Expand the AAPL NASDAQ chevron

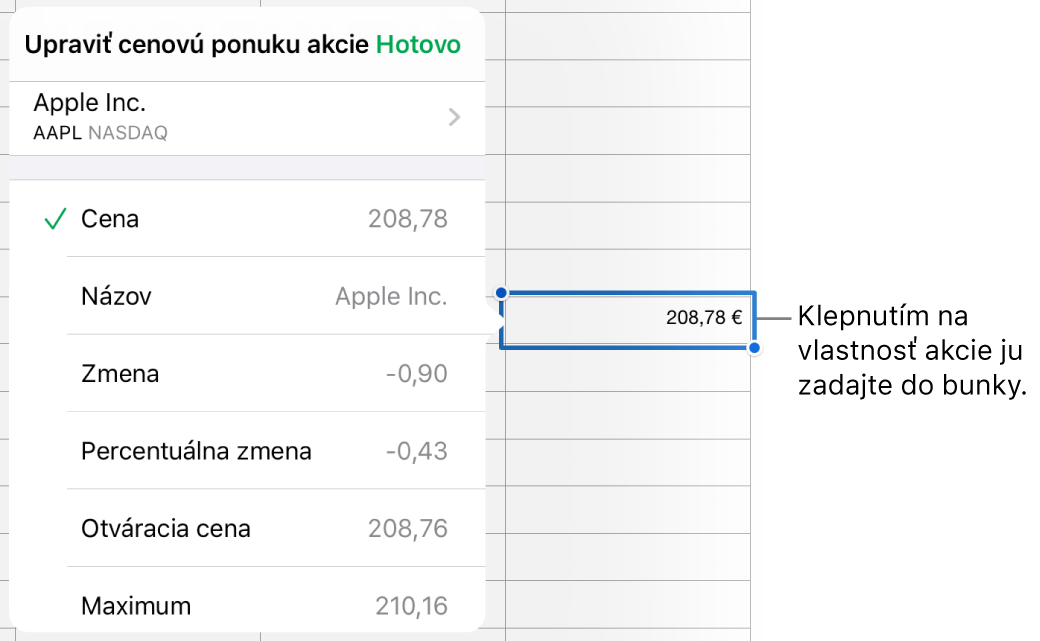click(454, 117)
